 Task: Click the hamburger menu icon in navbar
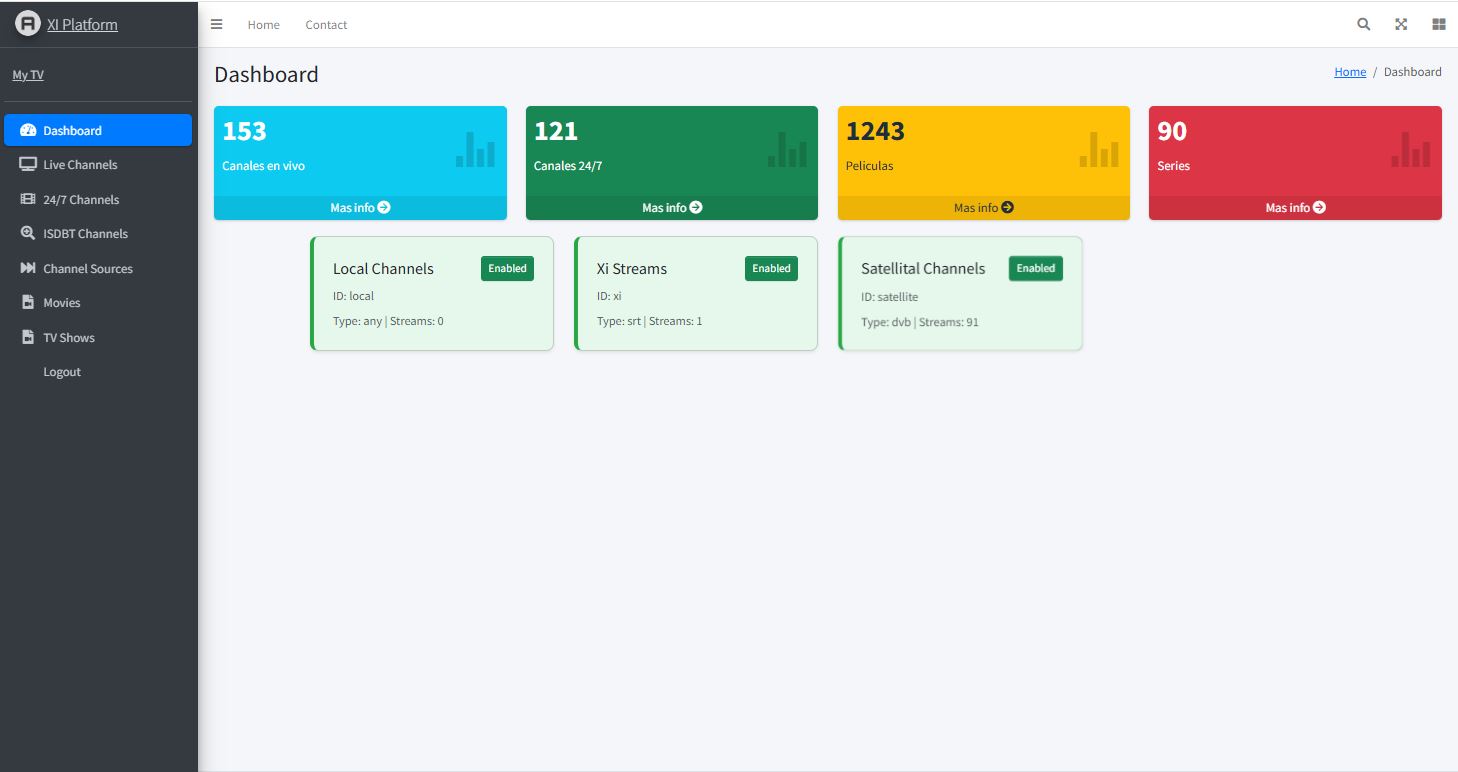pos(216,25)
